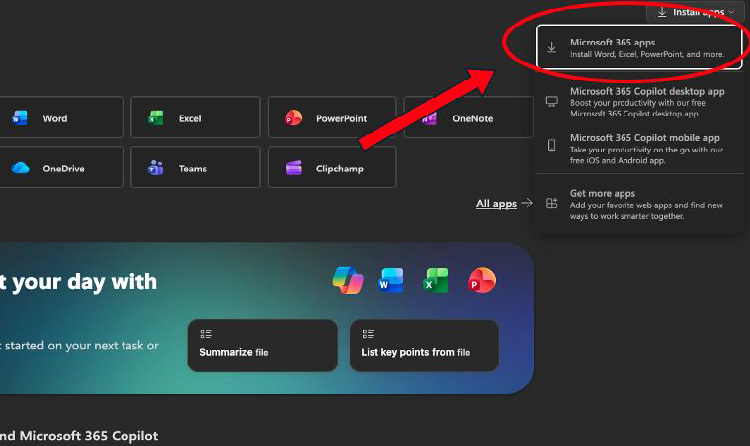Launch the Excel app tile
Image resolution: width=750 pixels, height=446 pixels.
[195, 117]
